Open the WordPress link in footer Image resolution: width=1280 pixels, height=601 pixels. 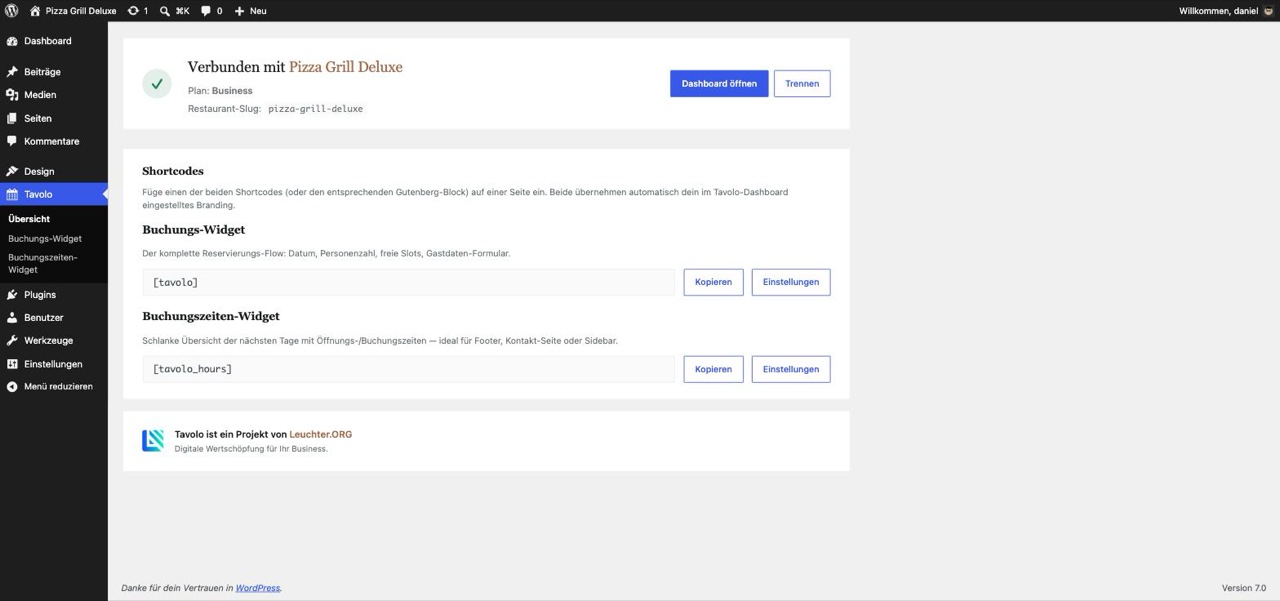(258, 588)
